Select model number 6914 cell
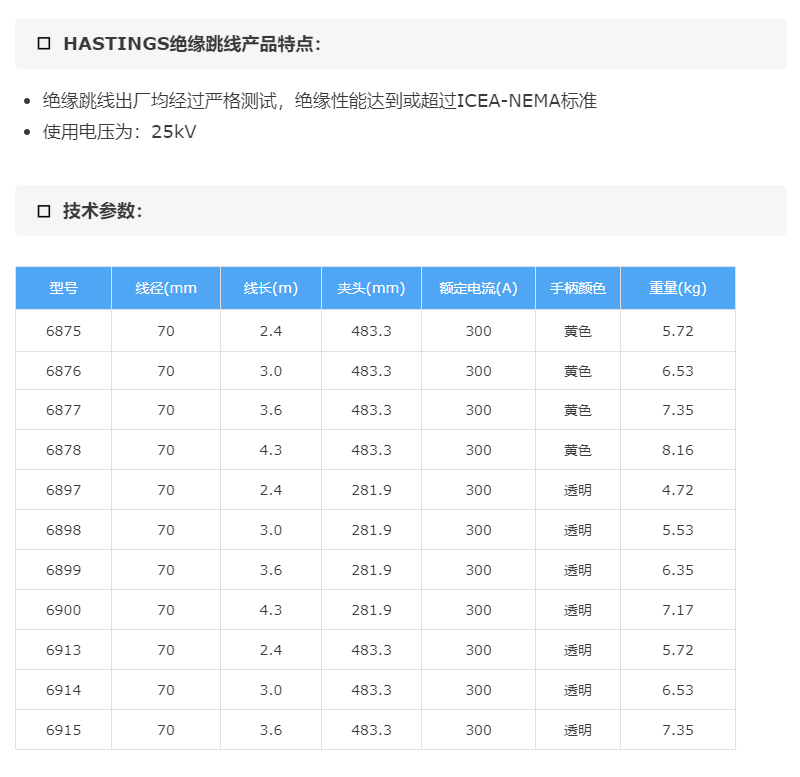Image resolution: width=800 pixels, height=777 pixels. point(63,690)
